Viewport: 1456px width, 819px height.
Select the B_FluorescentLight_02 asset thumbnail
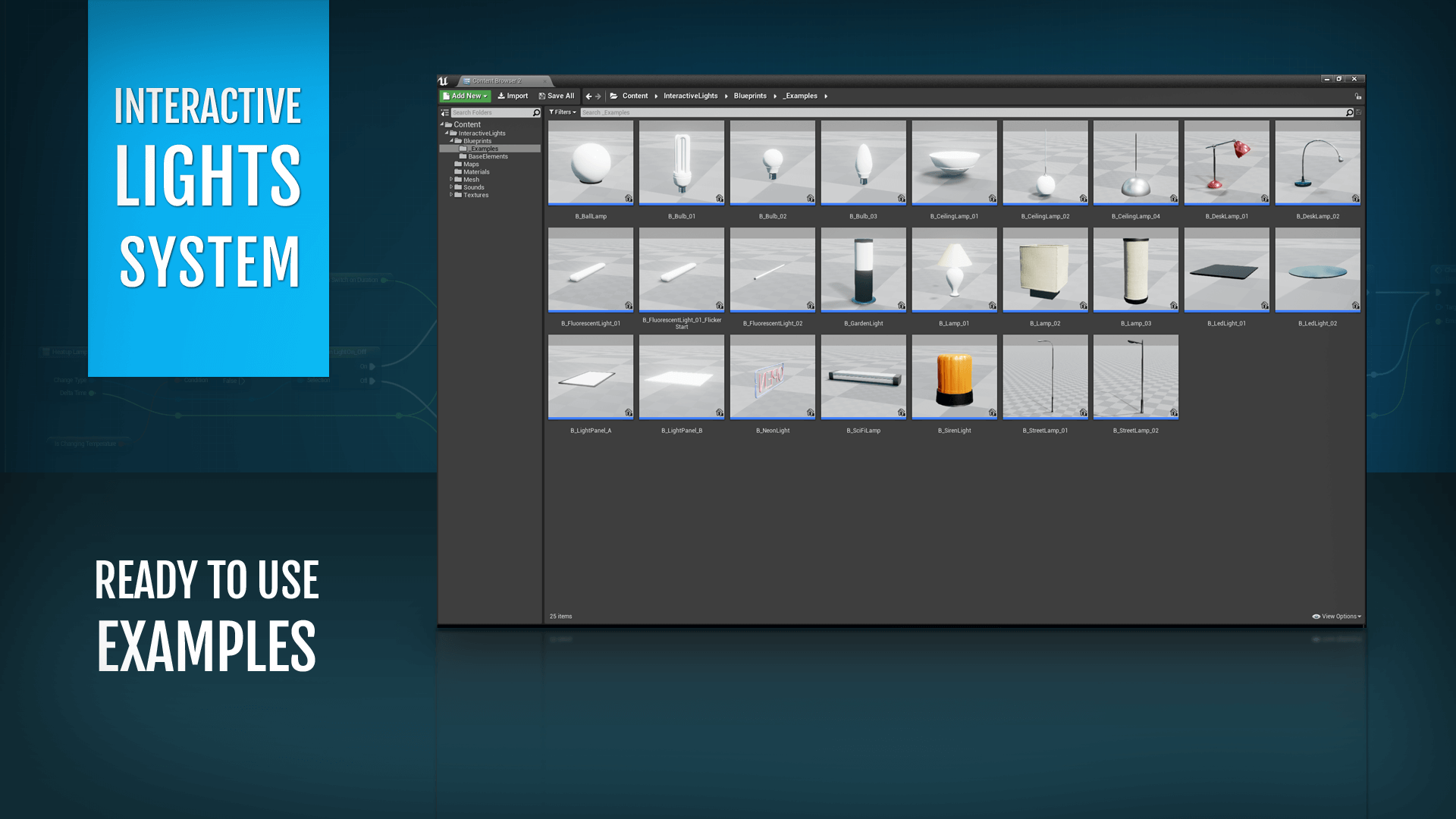point(773,269)
